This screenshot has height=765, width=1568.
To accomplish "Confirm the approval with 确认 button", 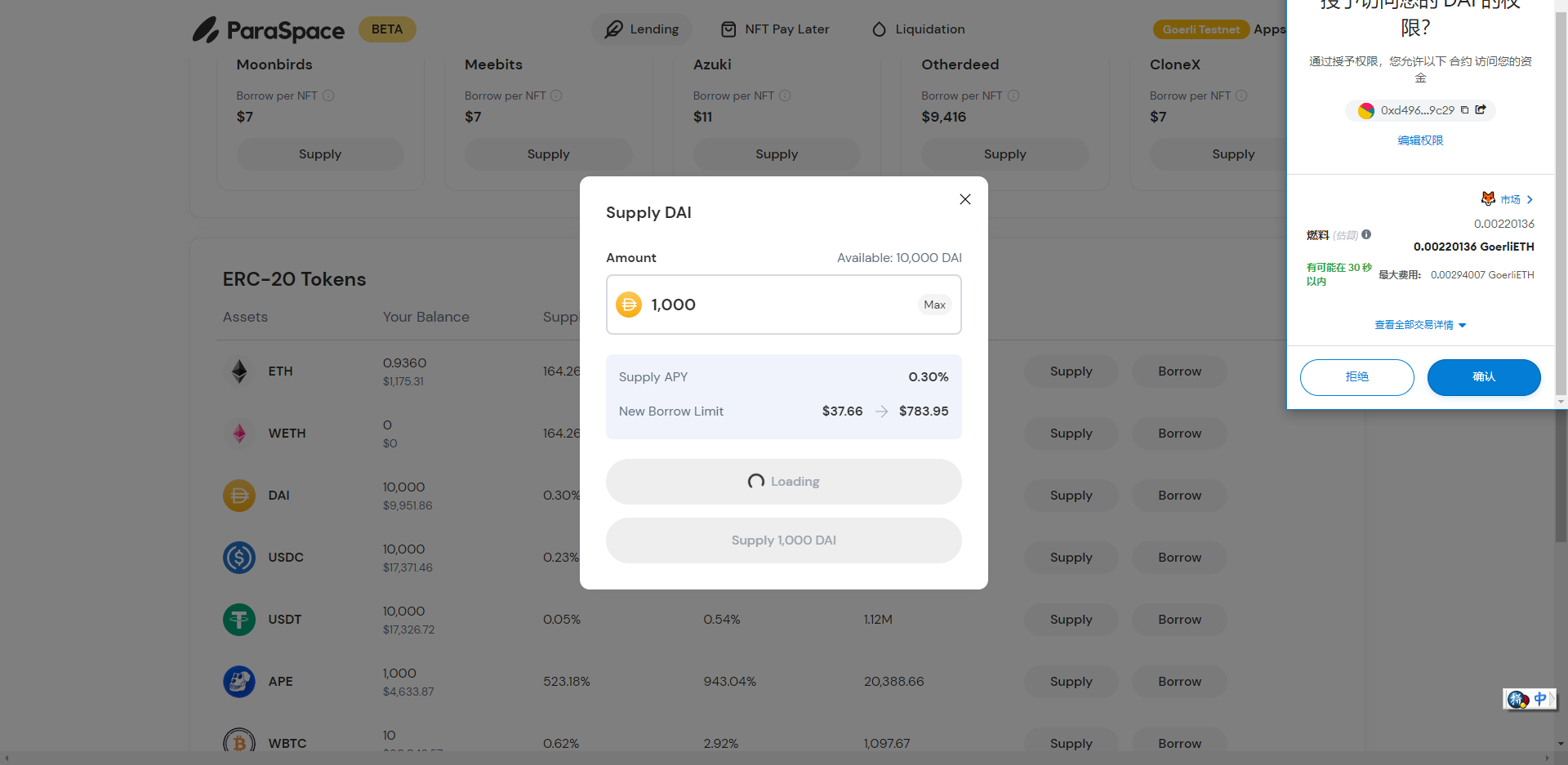I will (1483, 377).
